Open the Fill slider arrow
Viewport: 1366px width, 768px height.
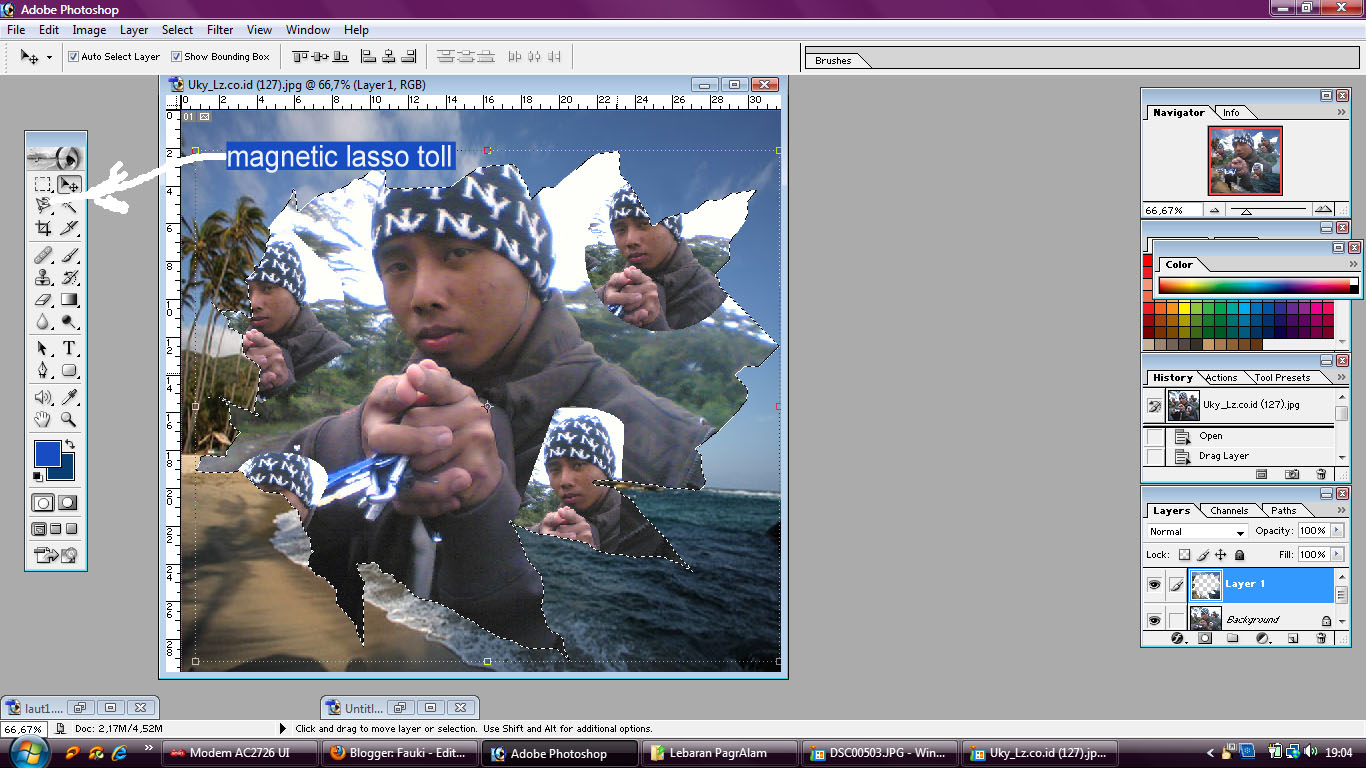click(1337, 554)
